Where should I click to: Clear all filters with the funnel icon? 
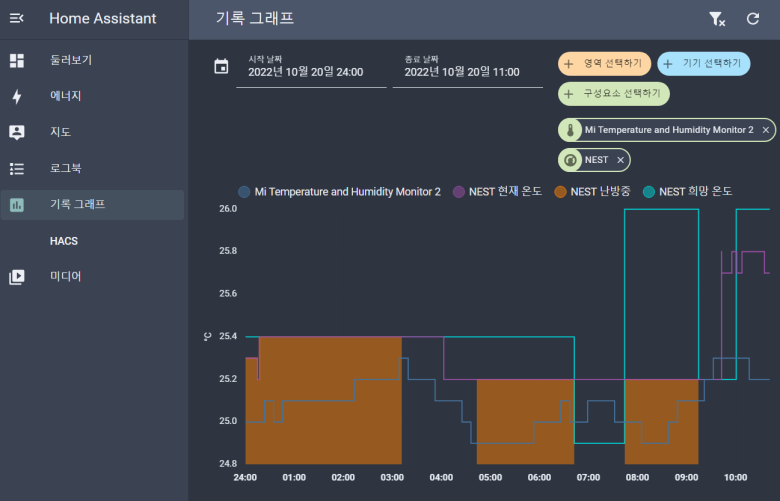coord(717,19)
